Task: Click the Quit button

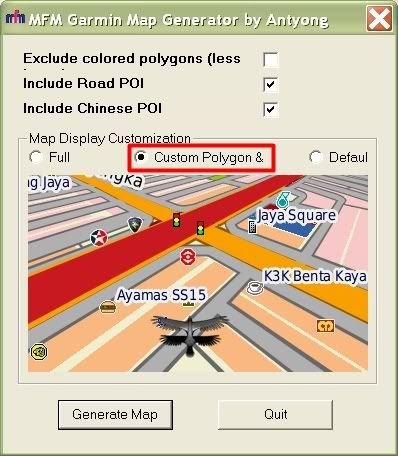Action: 275,415
